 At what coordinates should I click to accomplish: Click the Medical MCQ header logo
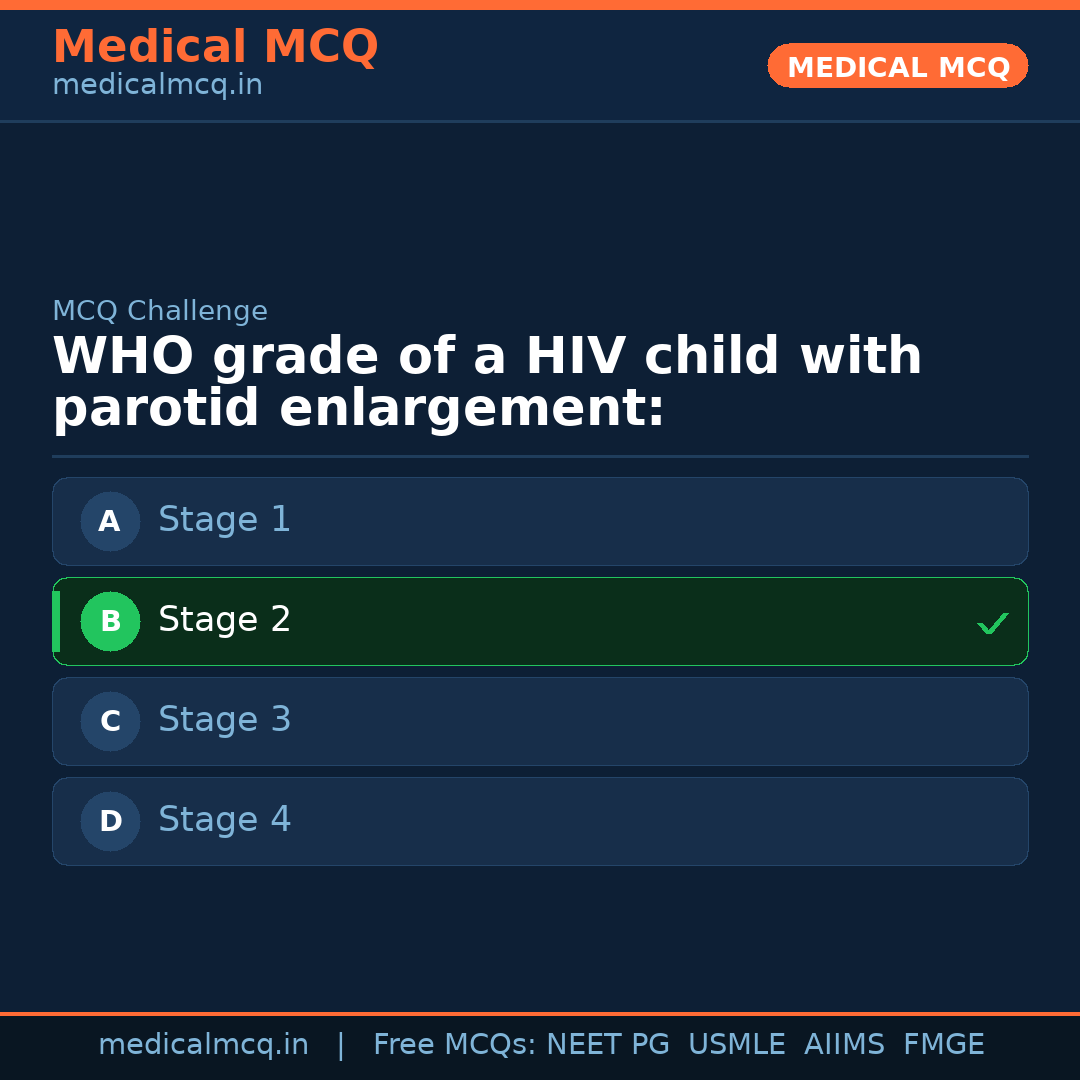click(215, 46)
